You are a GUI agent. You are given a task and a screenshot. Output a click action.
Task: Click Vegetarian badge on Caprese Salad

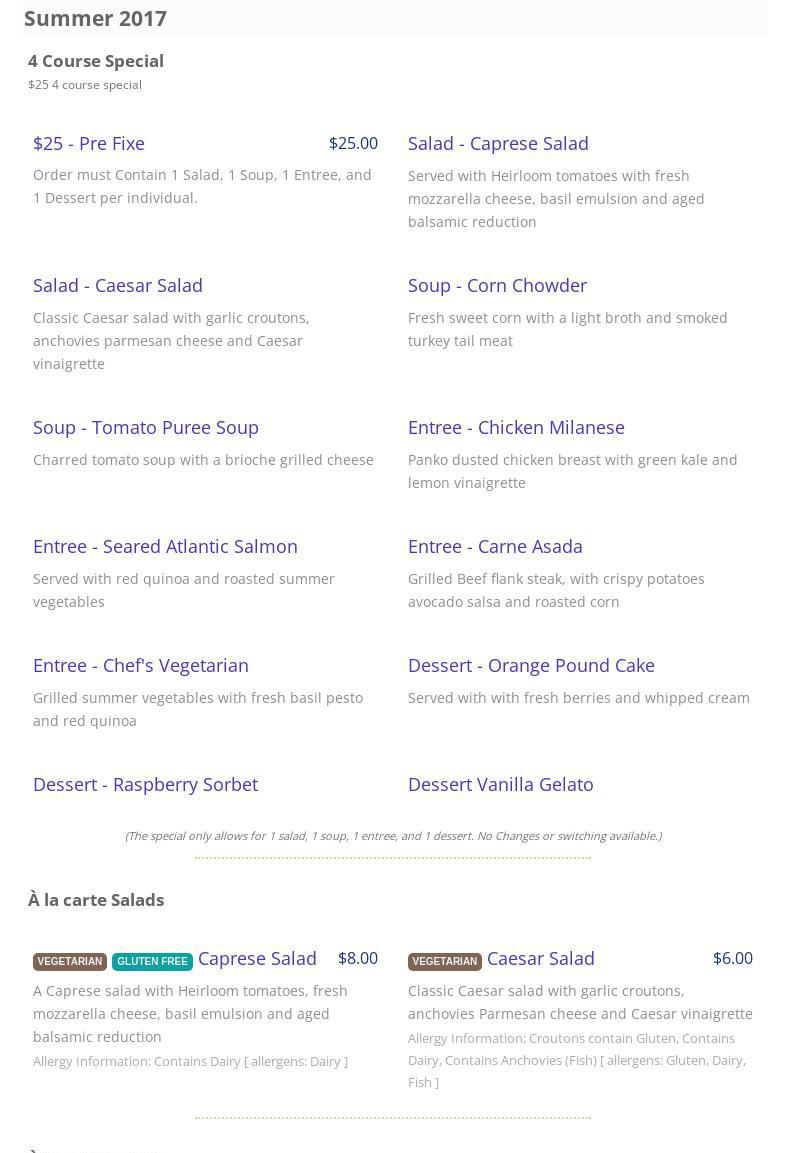[70, 961]
